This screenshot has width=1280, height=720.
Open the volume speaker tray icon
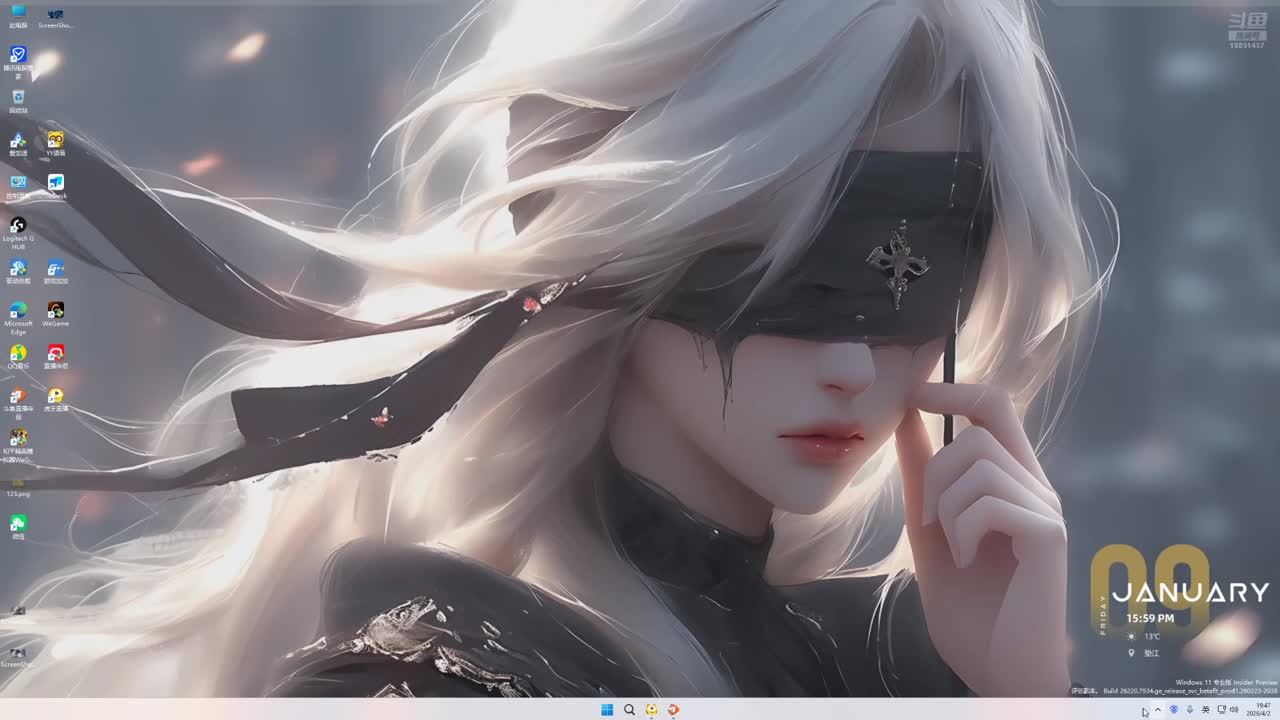click(1234, 710)
